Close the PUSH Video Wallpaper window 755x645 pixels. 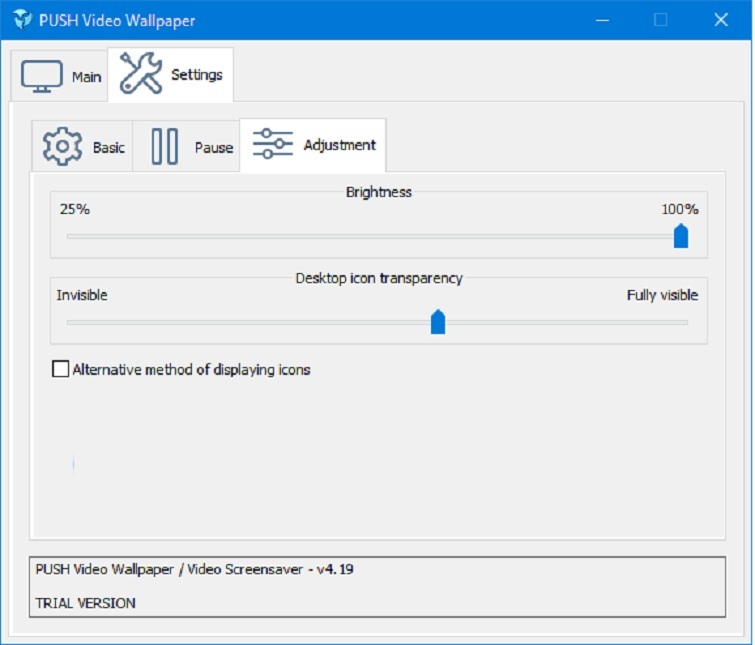pyautogui.click(x=720, y=20)
